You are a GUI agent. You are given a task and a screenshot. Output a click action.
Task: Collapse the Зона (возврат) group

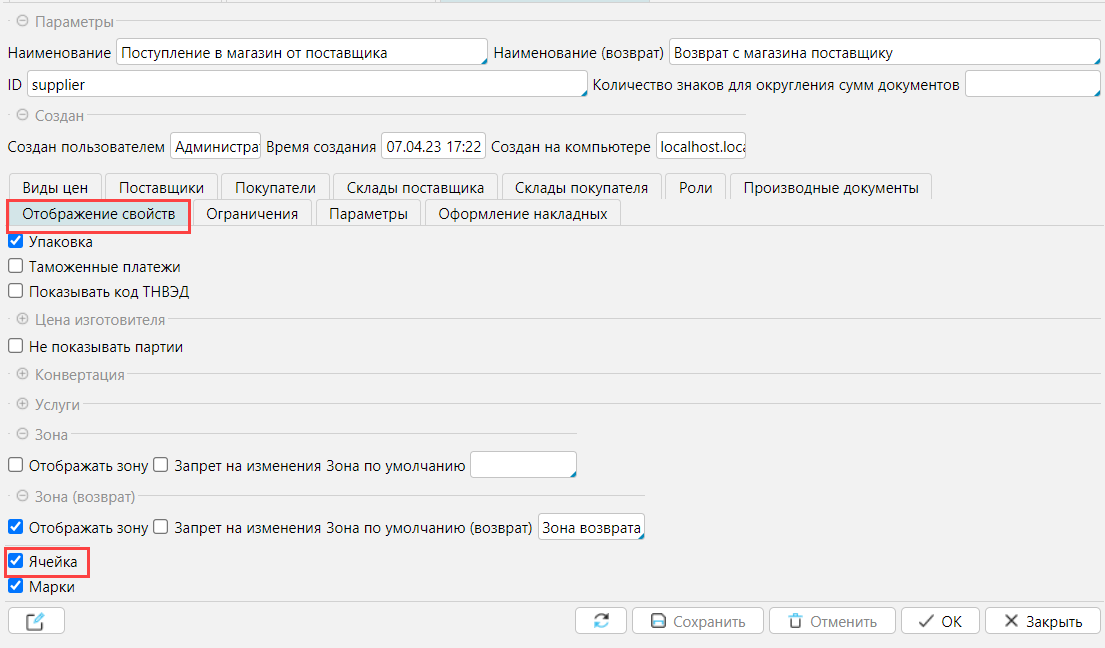pyautogui.click(x=23, y=496)
